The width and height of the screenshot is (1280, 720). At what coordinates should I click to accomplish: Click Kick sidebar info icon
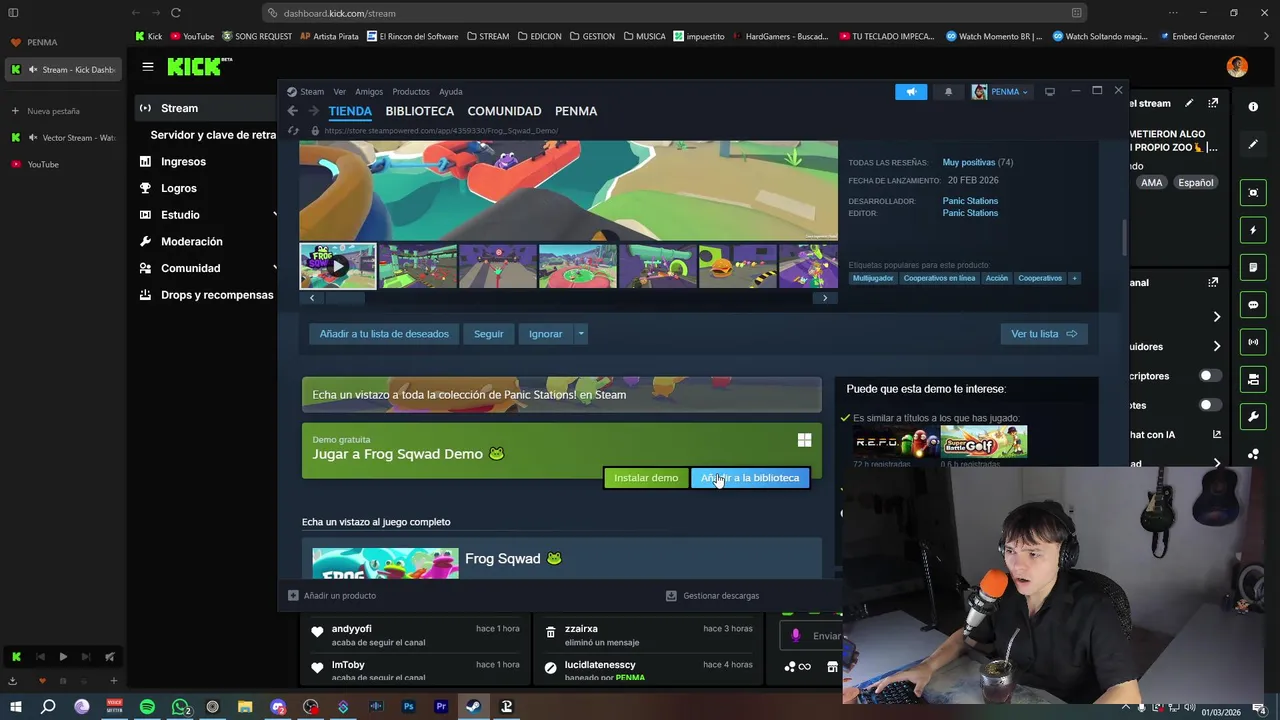pos(1253,106)
